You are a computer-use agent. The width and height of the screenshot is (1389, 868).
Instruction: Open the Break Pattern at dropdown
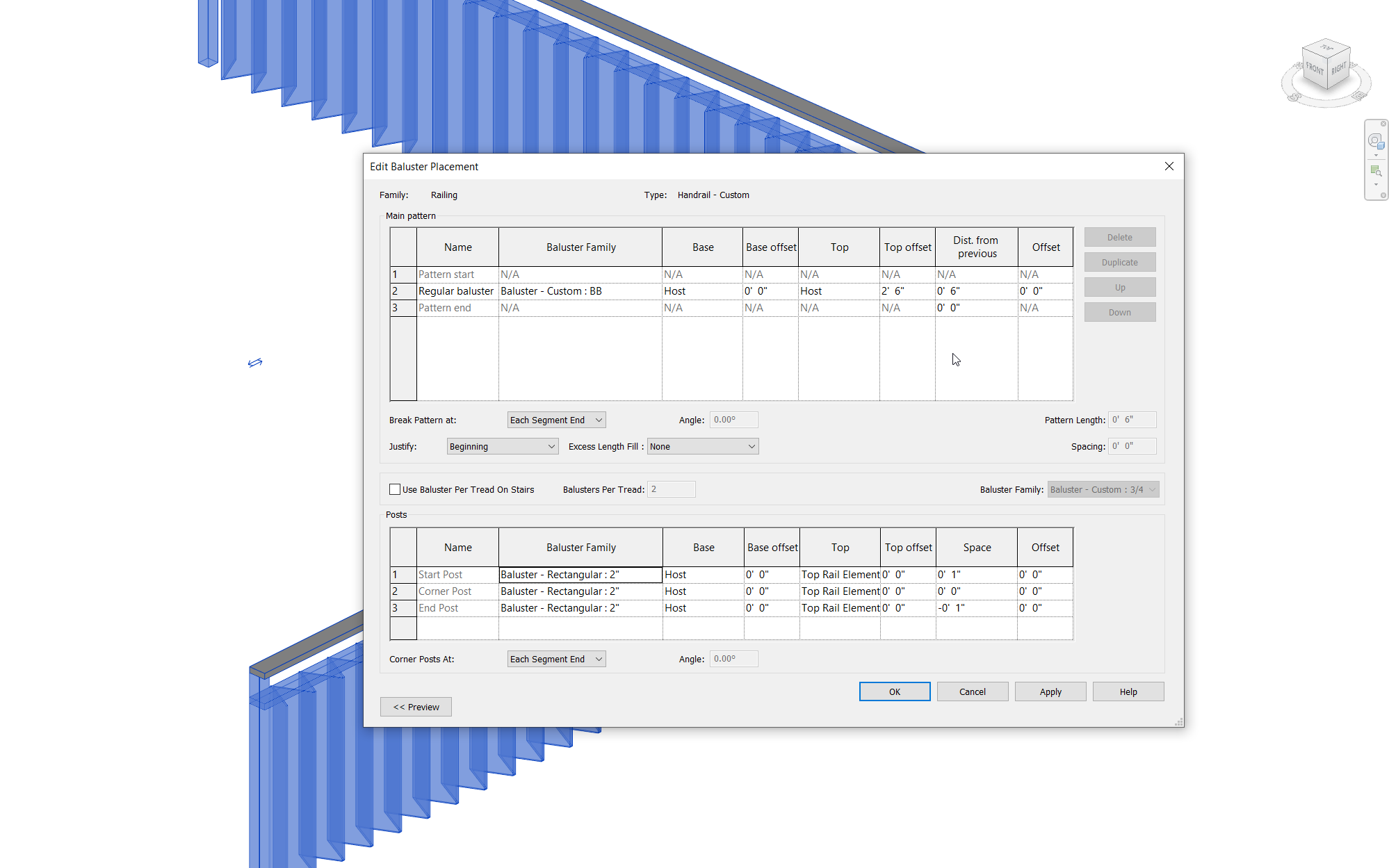point(555,420)
